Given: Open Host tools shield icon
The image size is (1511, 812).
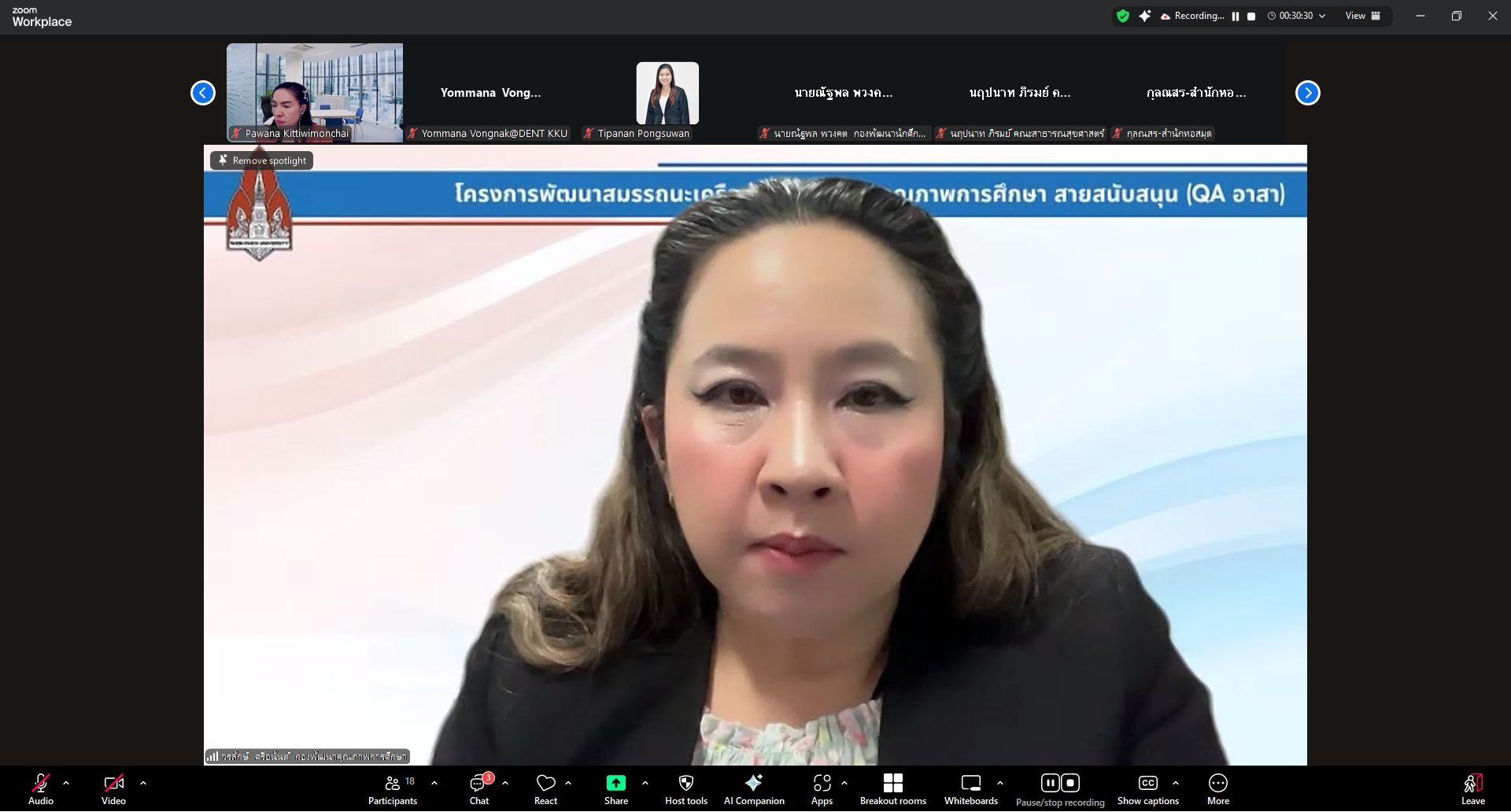Looking at the screenshot, I should point(685,789).
